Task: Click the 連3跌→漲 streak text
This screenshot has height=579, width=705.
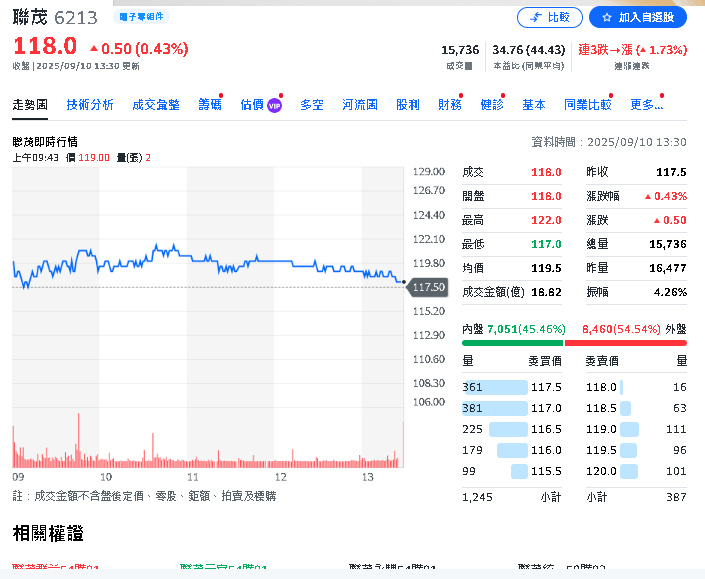Action: tap(632, 50)
